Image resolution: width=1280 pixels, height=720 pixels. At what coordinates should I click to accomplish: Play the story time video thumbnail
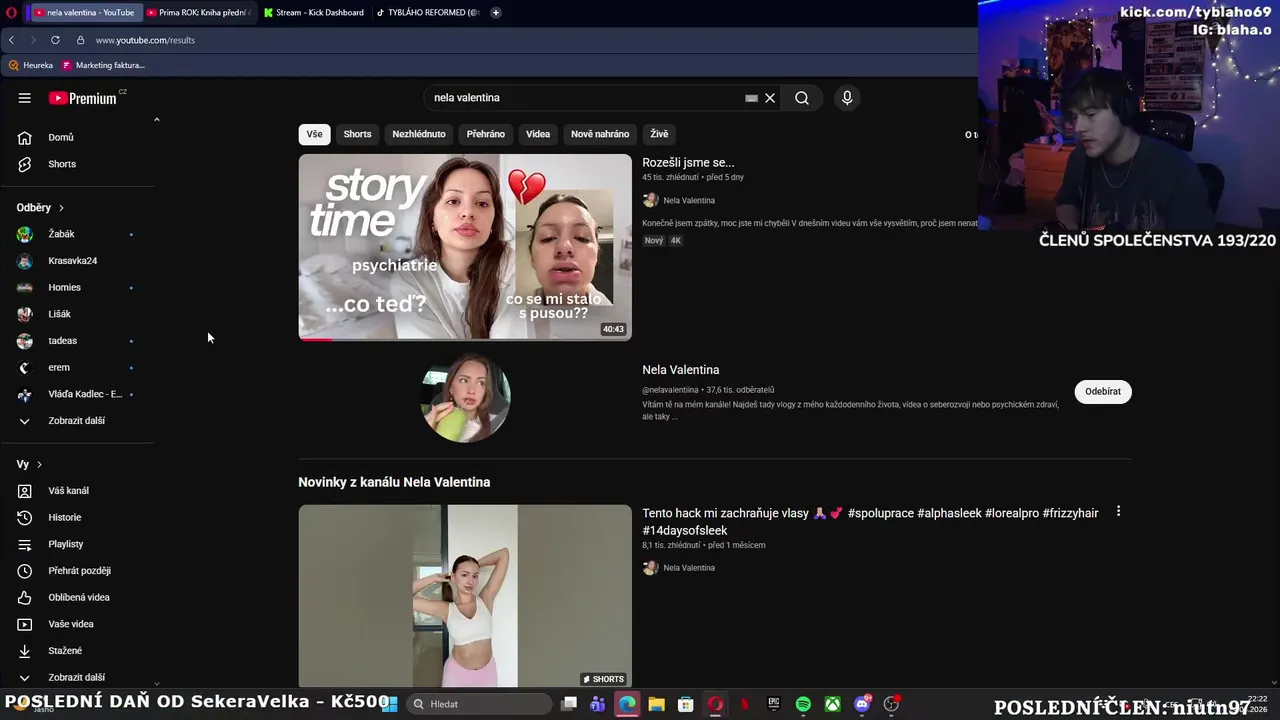[465, 247]
